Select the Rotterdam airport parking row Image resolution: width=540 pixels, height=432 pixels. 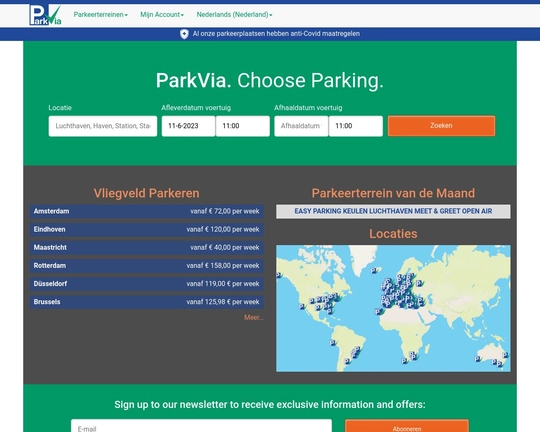(x=147, y=266)
